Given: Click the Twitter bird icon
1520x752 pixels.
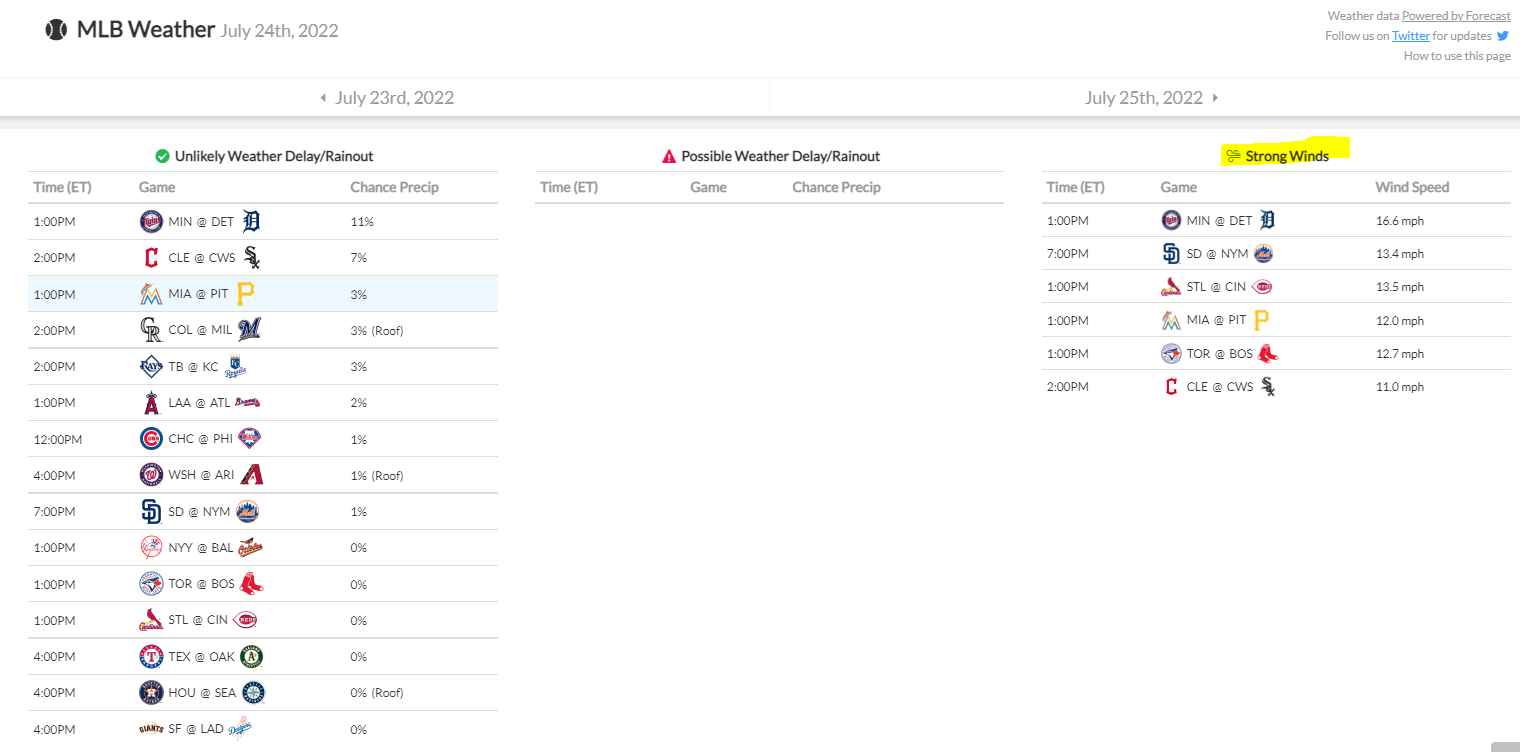Looking at the screenshot, I should [x=1503, y=36].
